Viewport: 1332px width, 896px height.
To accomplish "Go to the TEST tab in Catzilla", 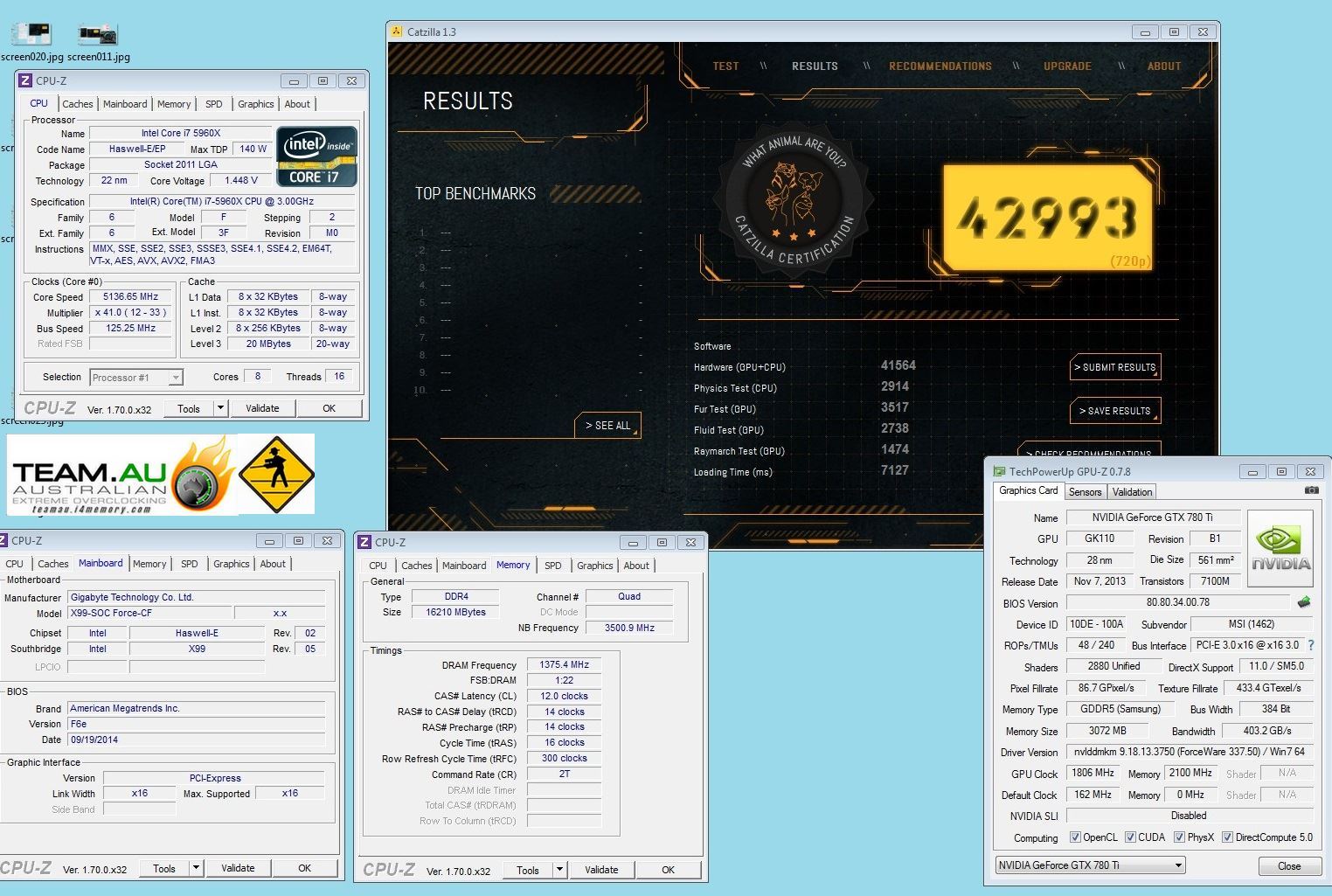I will 725,66.
